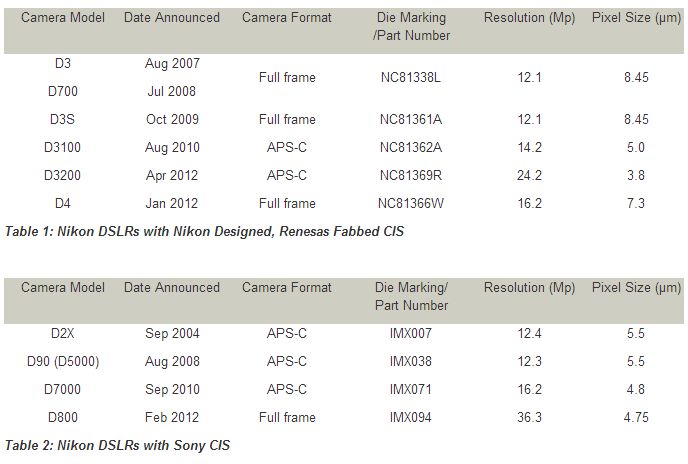Screen dimensions: 688x464
Task: Select the D7000 camera model cell
Action: tap(63, 389)
